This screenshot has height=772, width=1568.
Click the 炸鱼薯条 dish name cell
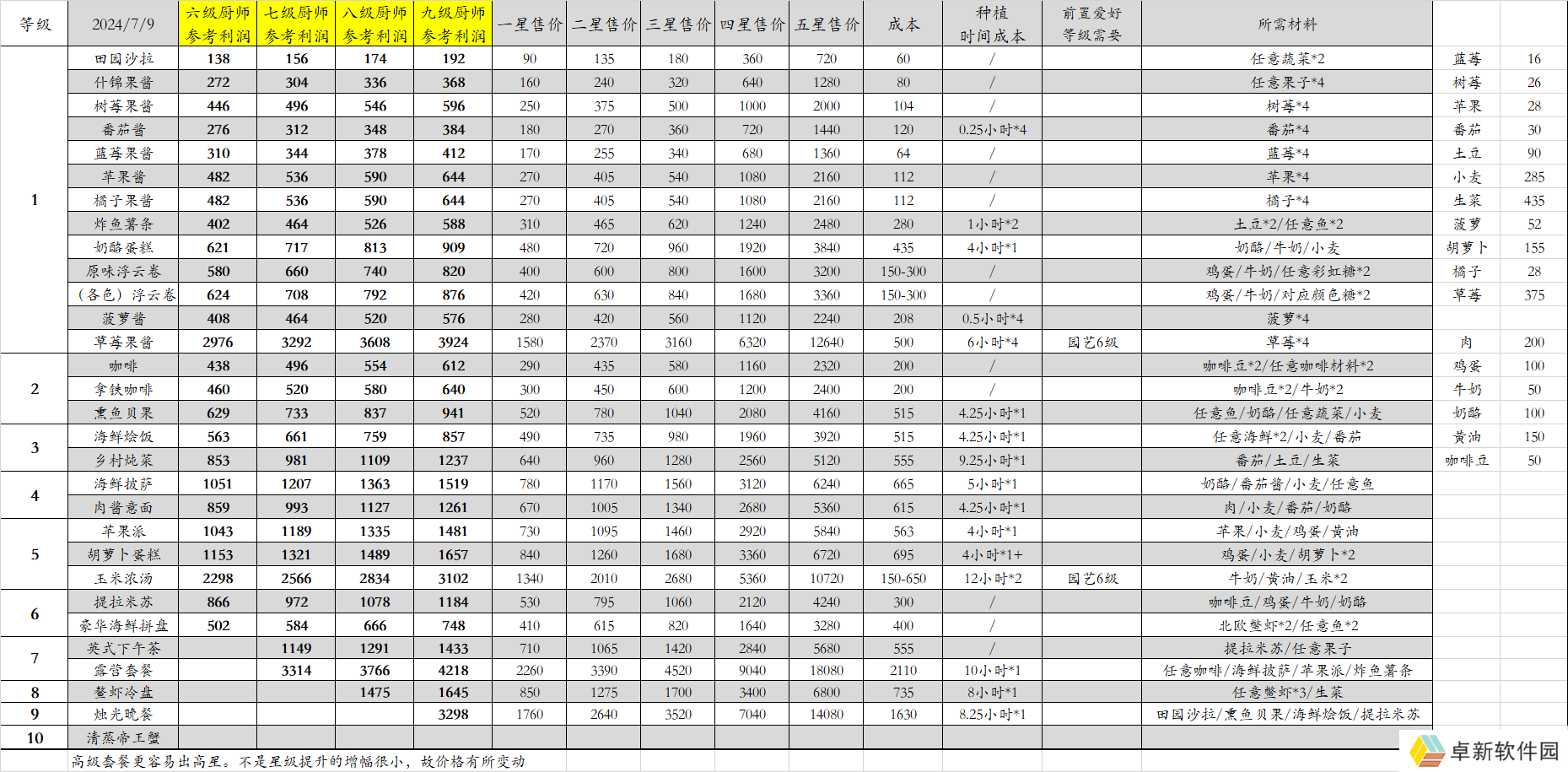click(x=123, y=224)
